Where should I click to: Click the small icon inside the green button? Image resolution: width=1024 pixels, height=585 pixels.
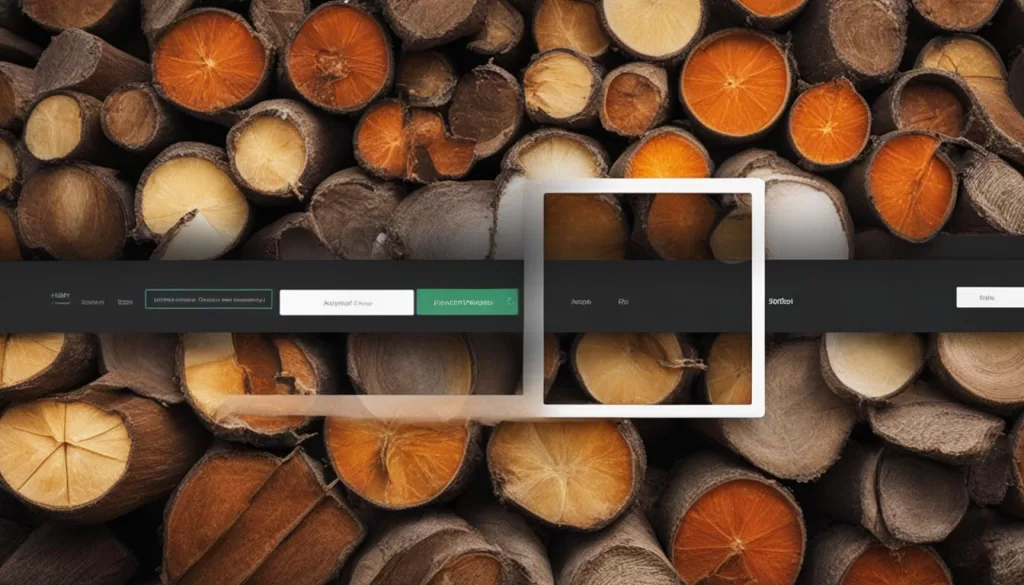tap(510, 301)
